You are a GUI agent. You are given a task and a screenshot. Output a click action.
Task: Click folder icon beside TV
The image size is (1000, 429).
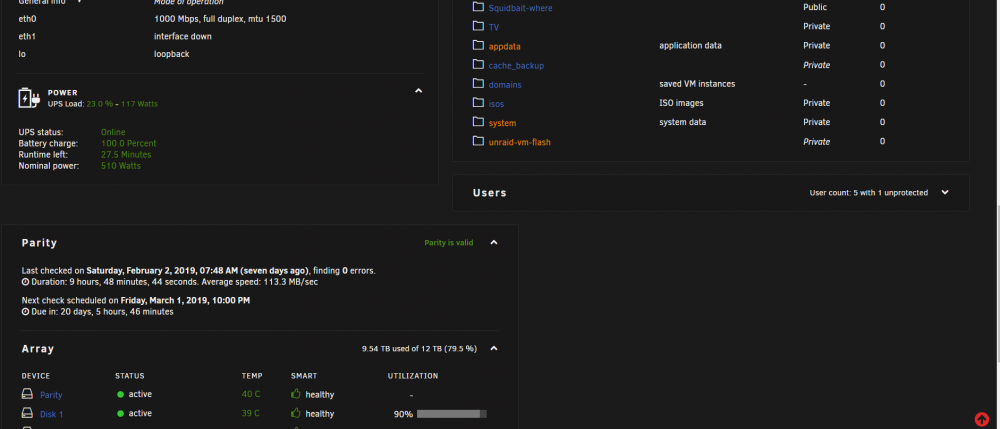point(478,26)
